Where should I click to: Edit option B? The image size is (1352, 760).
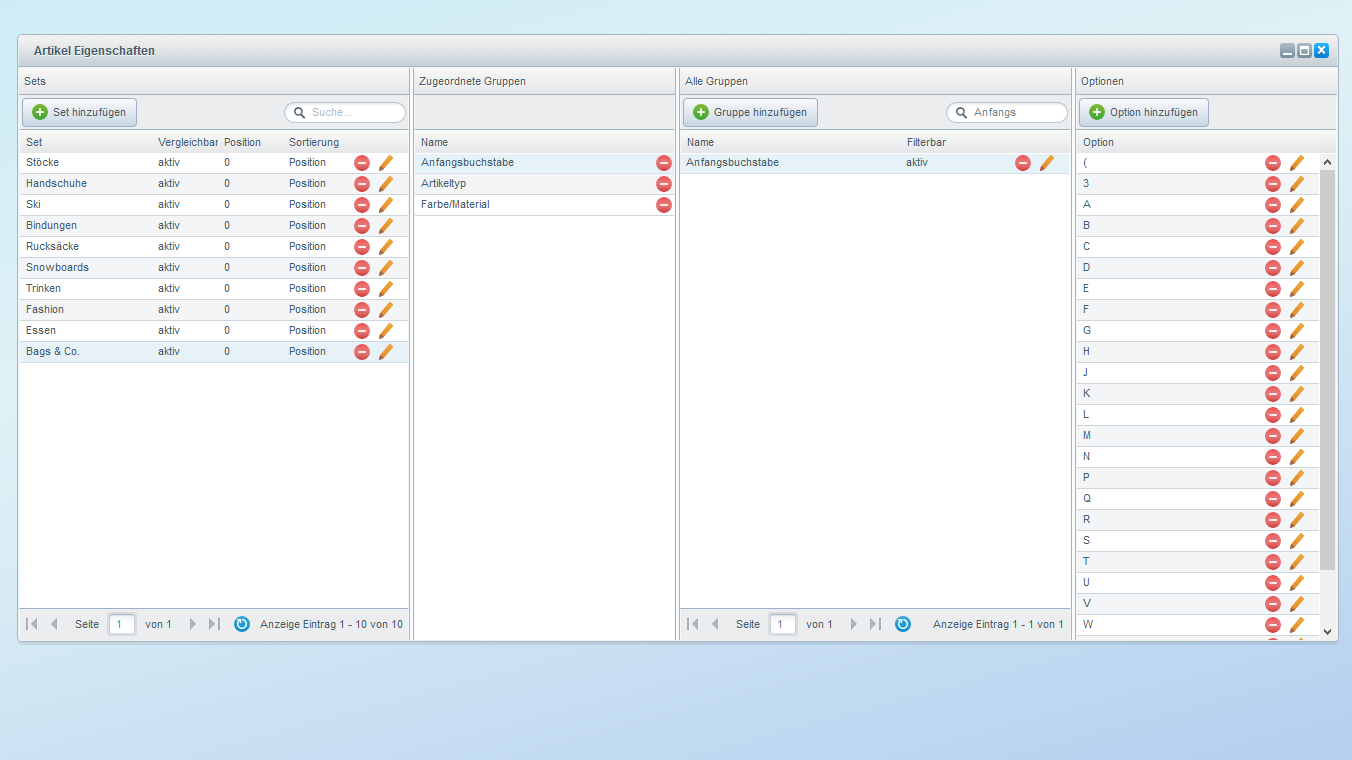point(1297,225)
